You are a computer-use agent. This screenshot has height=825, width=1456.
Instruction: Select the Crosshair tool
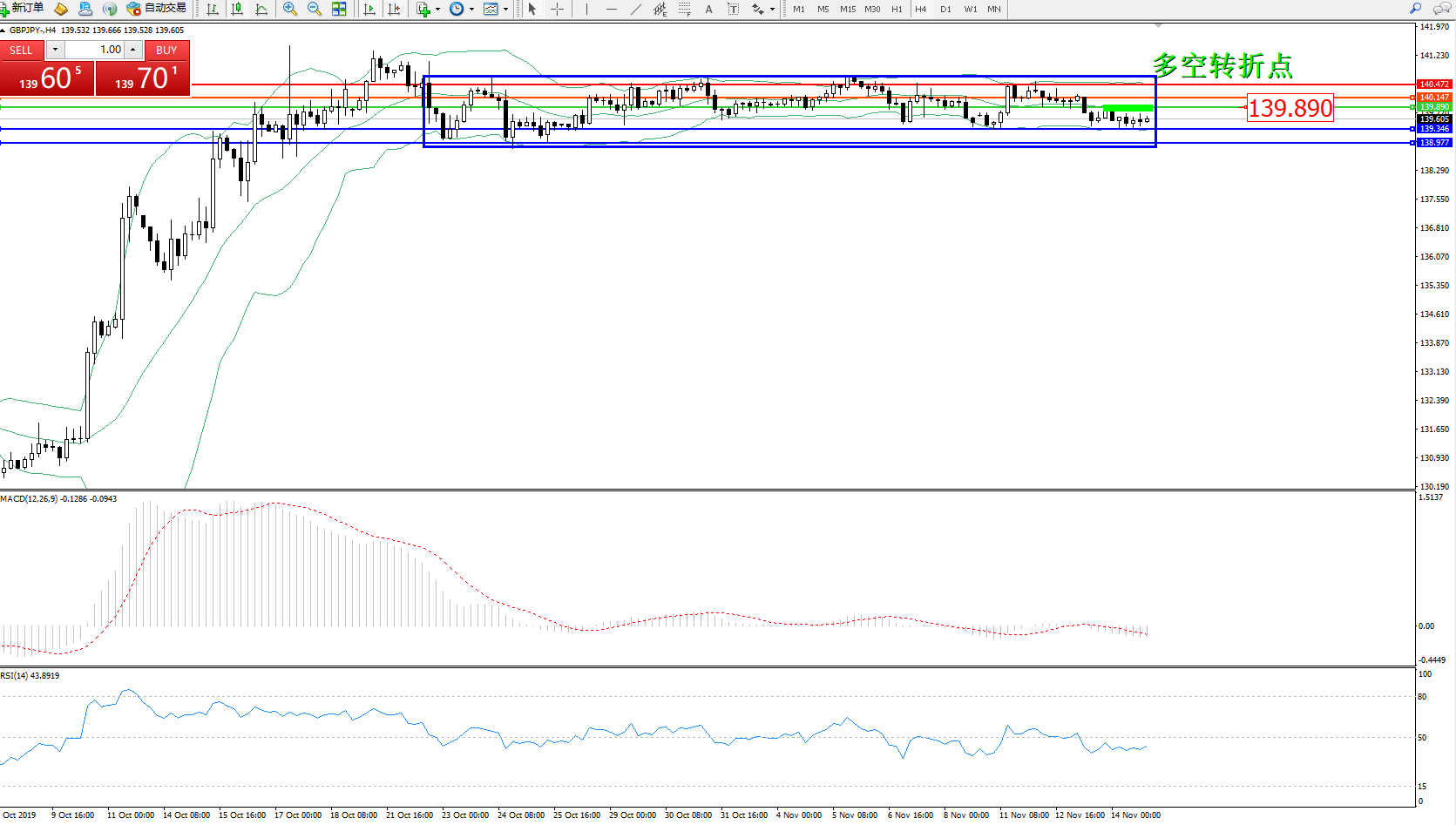[x=557, y=9]
